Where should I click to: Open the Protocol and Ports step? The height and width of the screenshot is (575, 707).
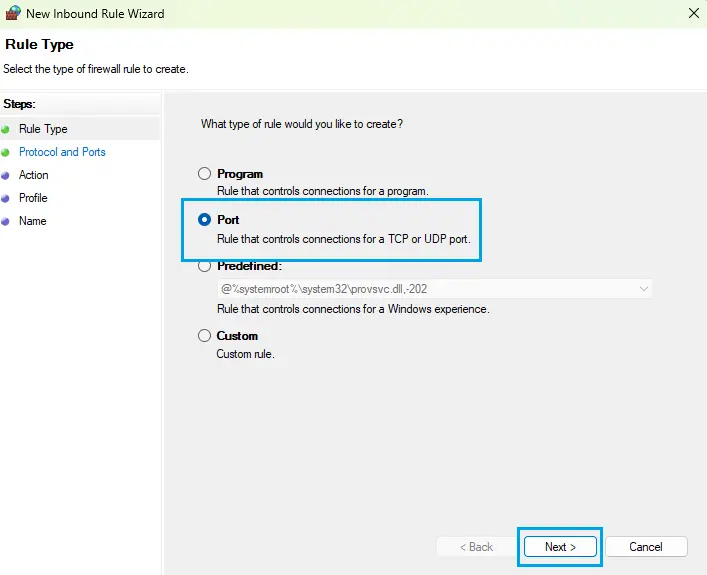pyautogui.click(x=62, y=152)
